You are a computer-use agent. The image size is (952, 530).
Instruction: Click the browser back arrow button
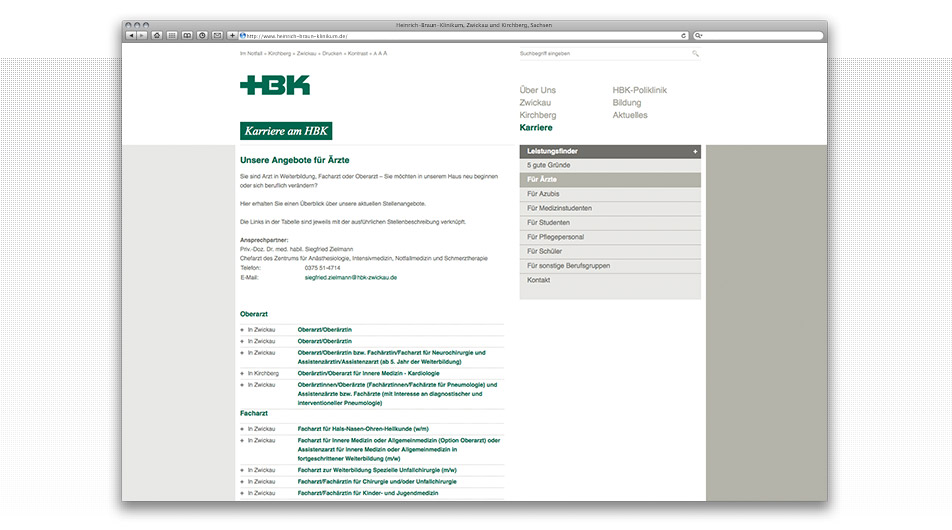(x=131, y=35)
